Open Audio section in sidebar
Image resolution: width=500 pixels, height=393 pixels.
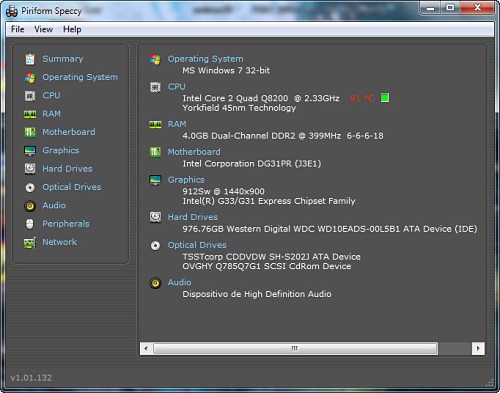pos(54,205)
